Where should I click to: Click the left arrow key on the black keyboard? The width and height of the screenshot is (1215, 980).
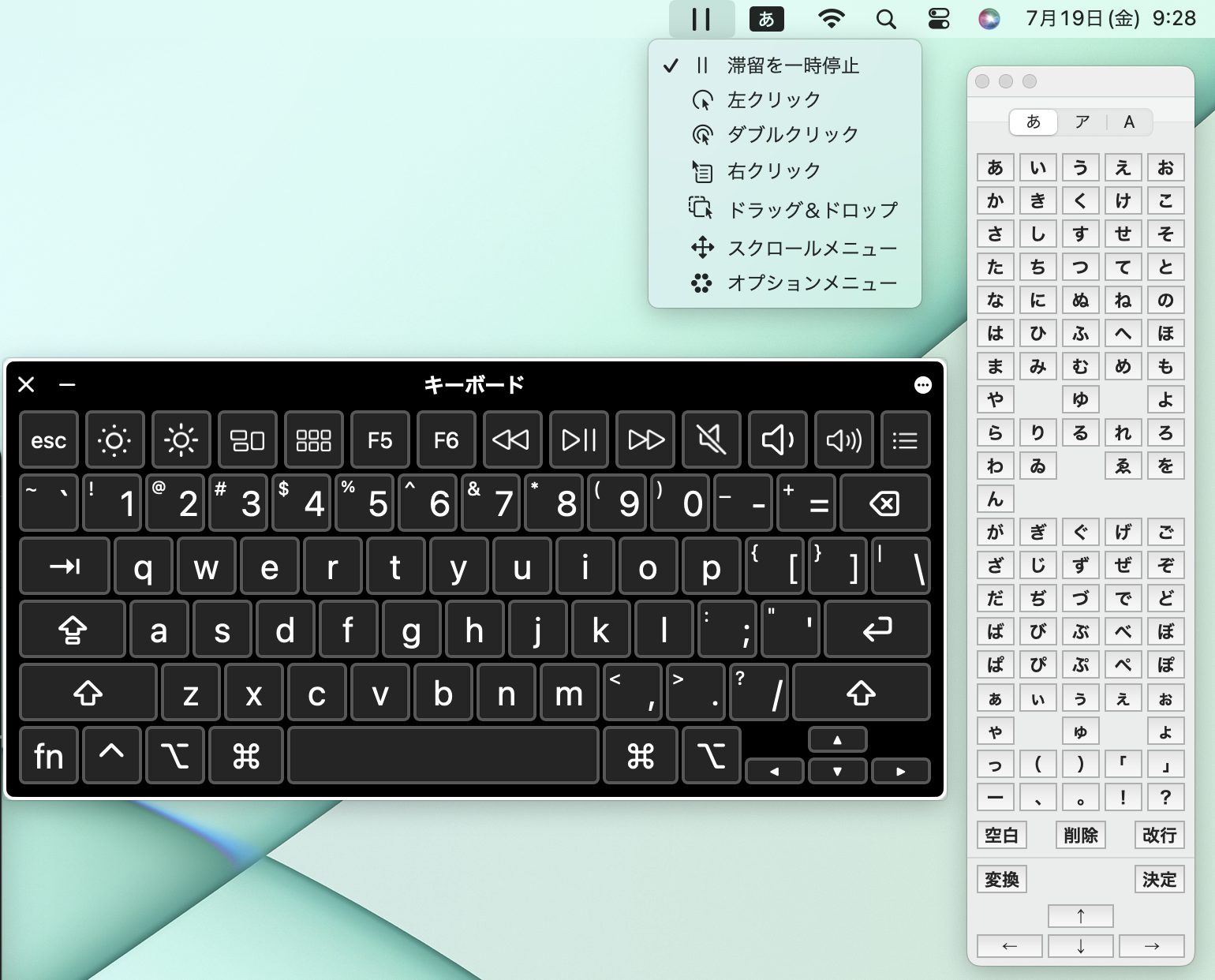pos(775,771)
